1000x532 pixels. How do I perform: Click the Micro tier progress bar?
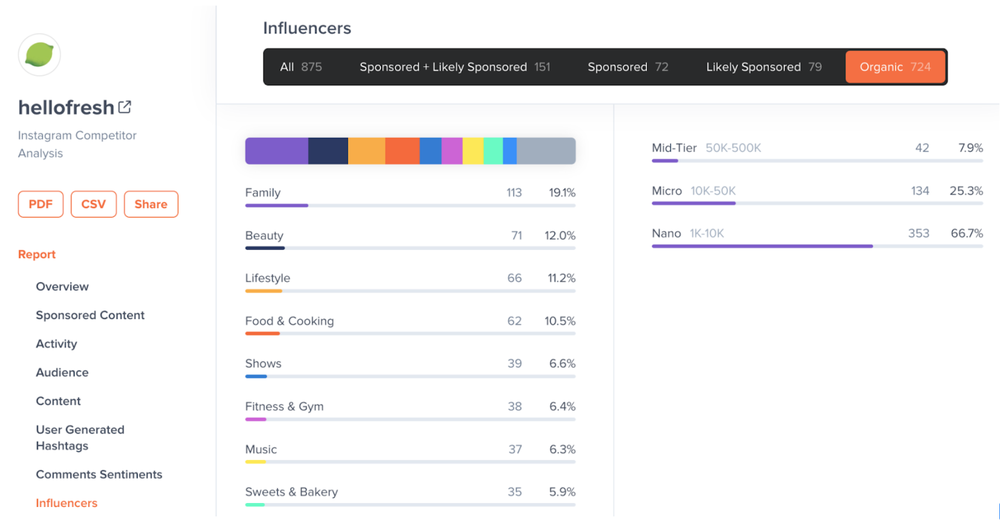(817, 203)
